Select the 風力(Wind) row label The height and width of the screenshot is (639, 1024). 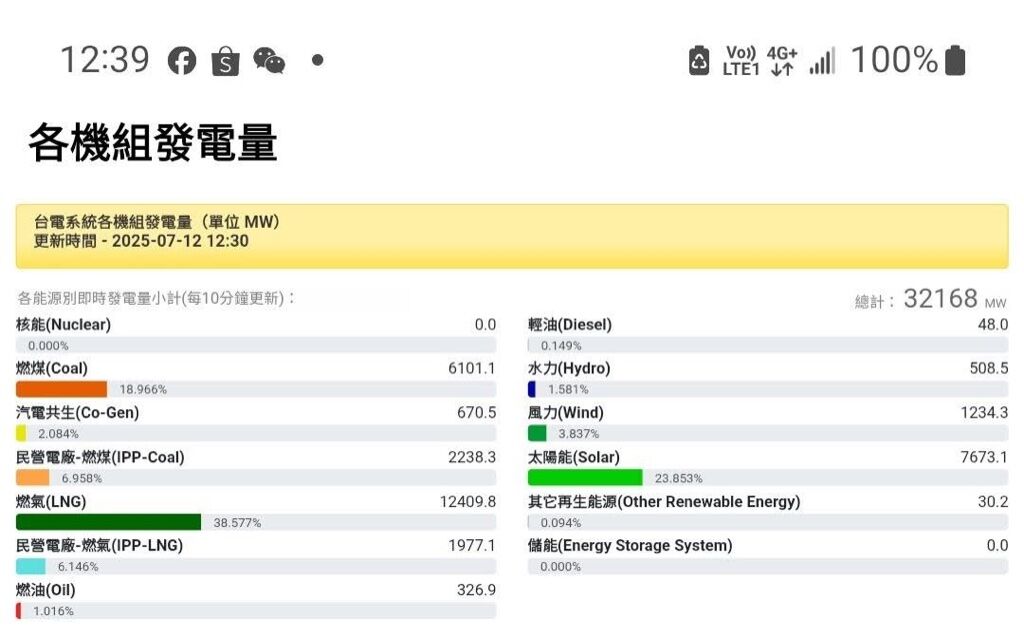pyautogui.click(x=566, y=413)
